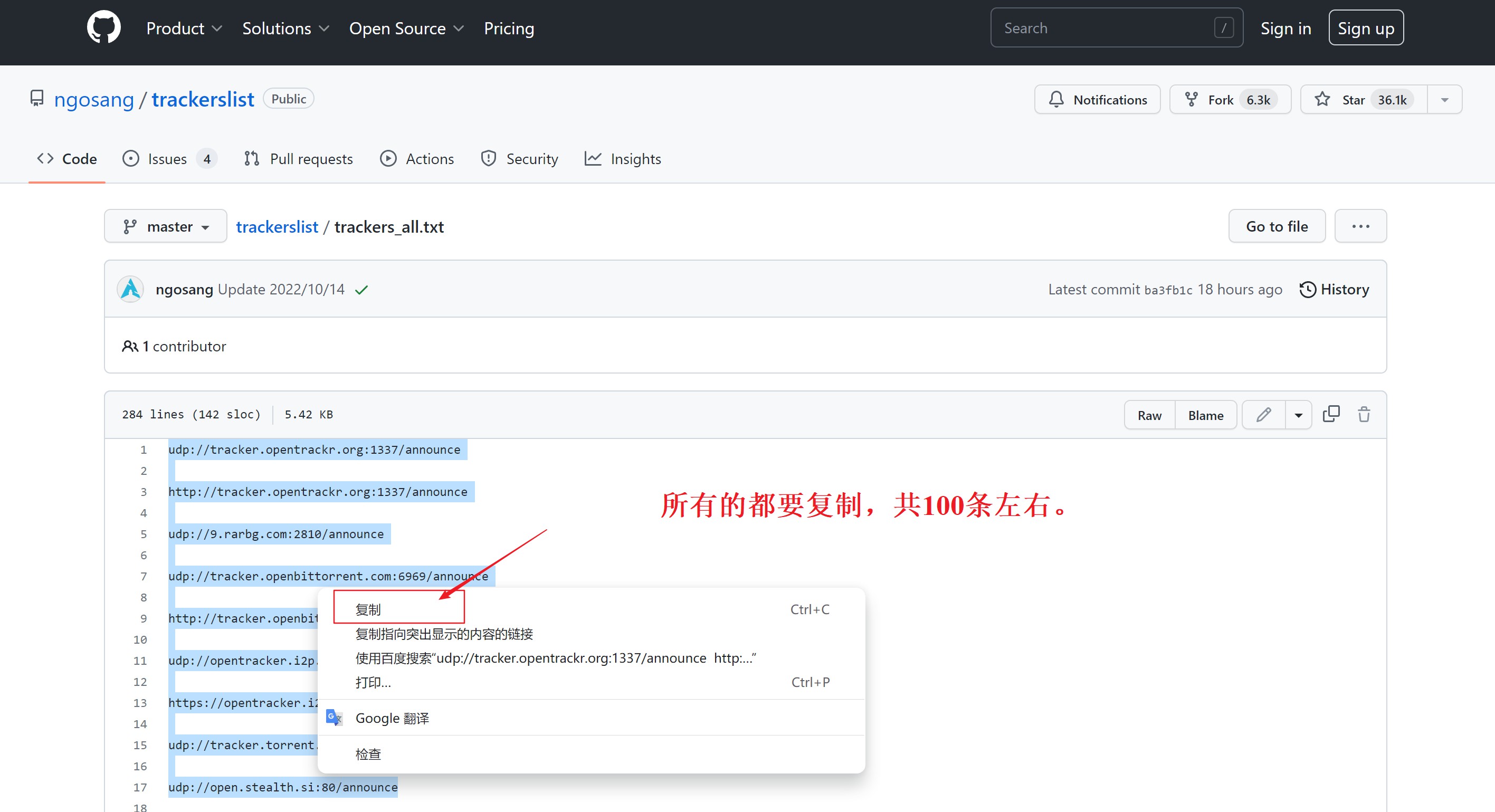Expand the Product menu
Image resolution: width=1495 pixels, height=812 pixels.
(184, 28)
